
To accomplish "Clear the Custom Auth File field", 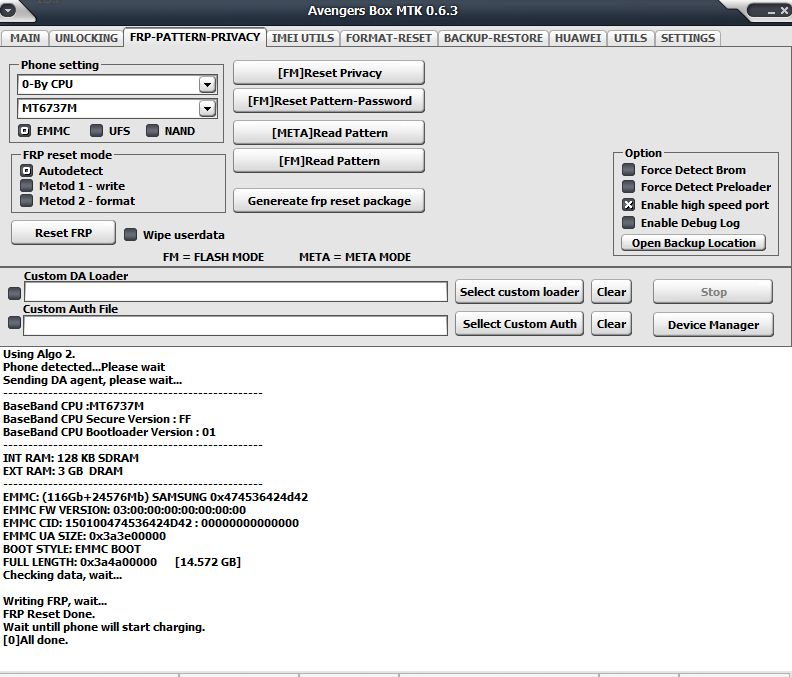I will [x=611, y=324].
